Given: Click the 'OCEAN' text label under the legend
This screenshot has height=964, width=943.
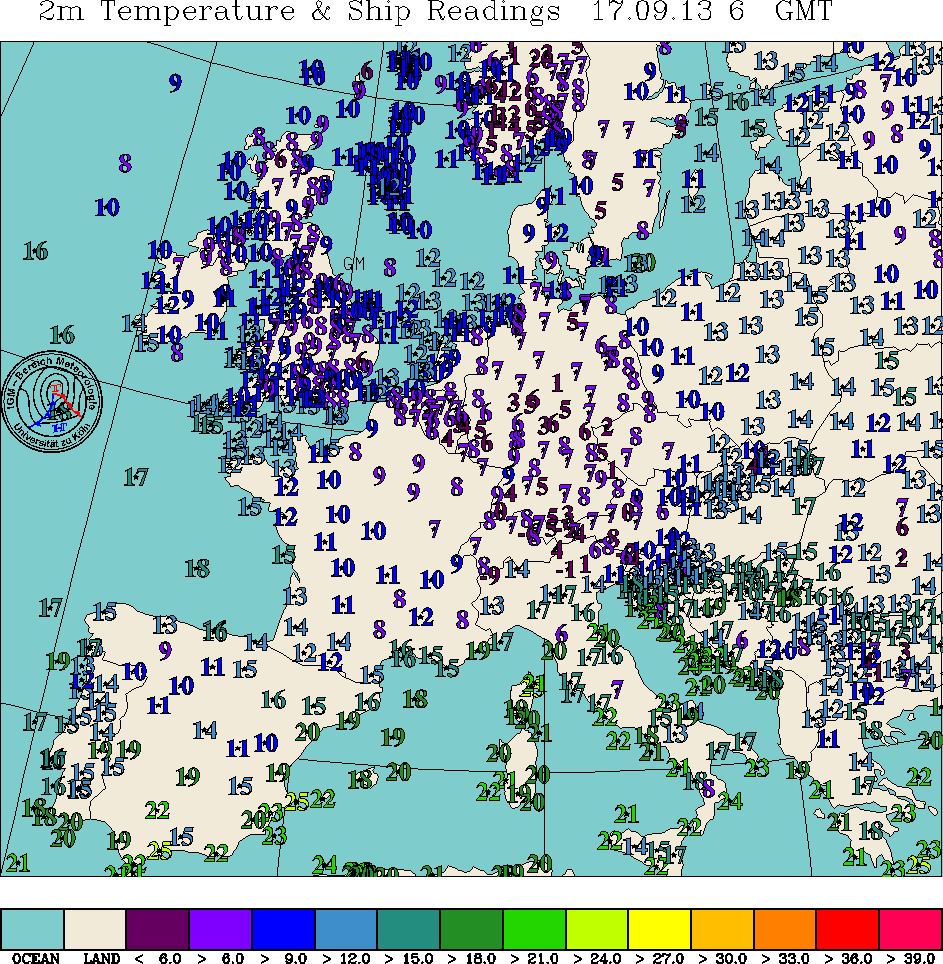Looking at the screenshot, I should tap(36, 958).
